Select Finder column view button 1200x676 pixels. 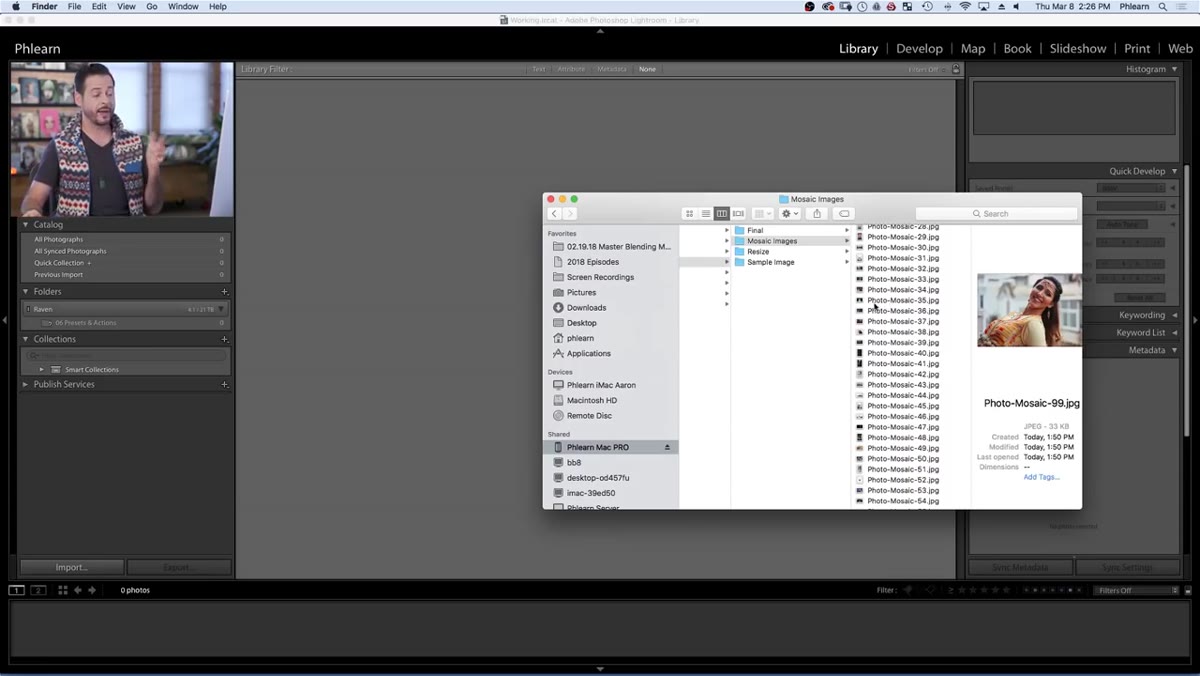click(721, 214)
